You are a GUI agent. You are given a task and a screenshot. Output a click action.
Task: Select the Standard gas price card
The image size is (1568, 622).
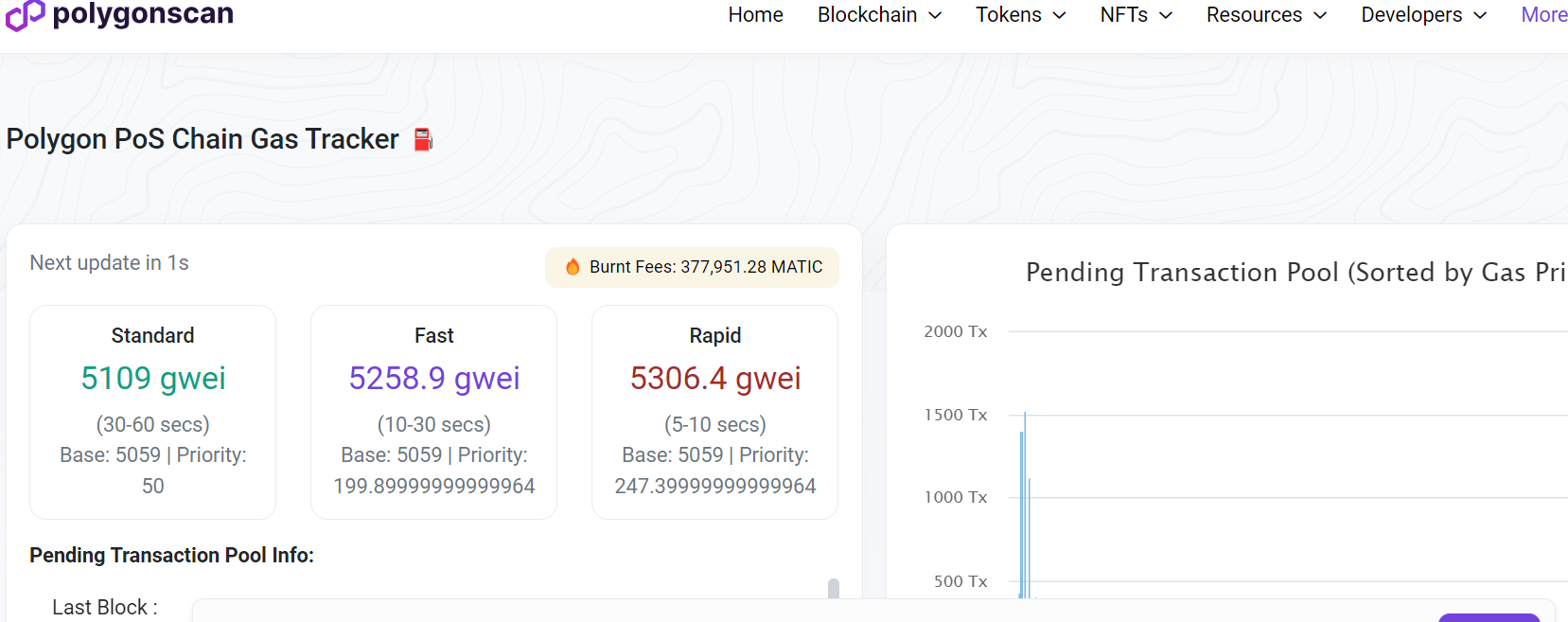pyautogui.click(x=152, y=412)
